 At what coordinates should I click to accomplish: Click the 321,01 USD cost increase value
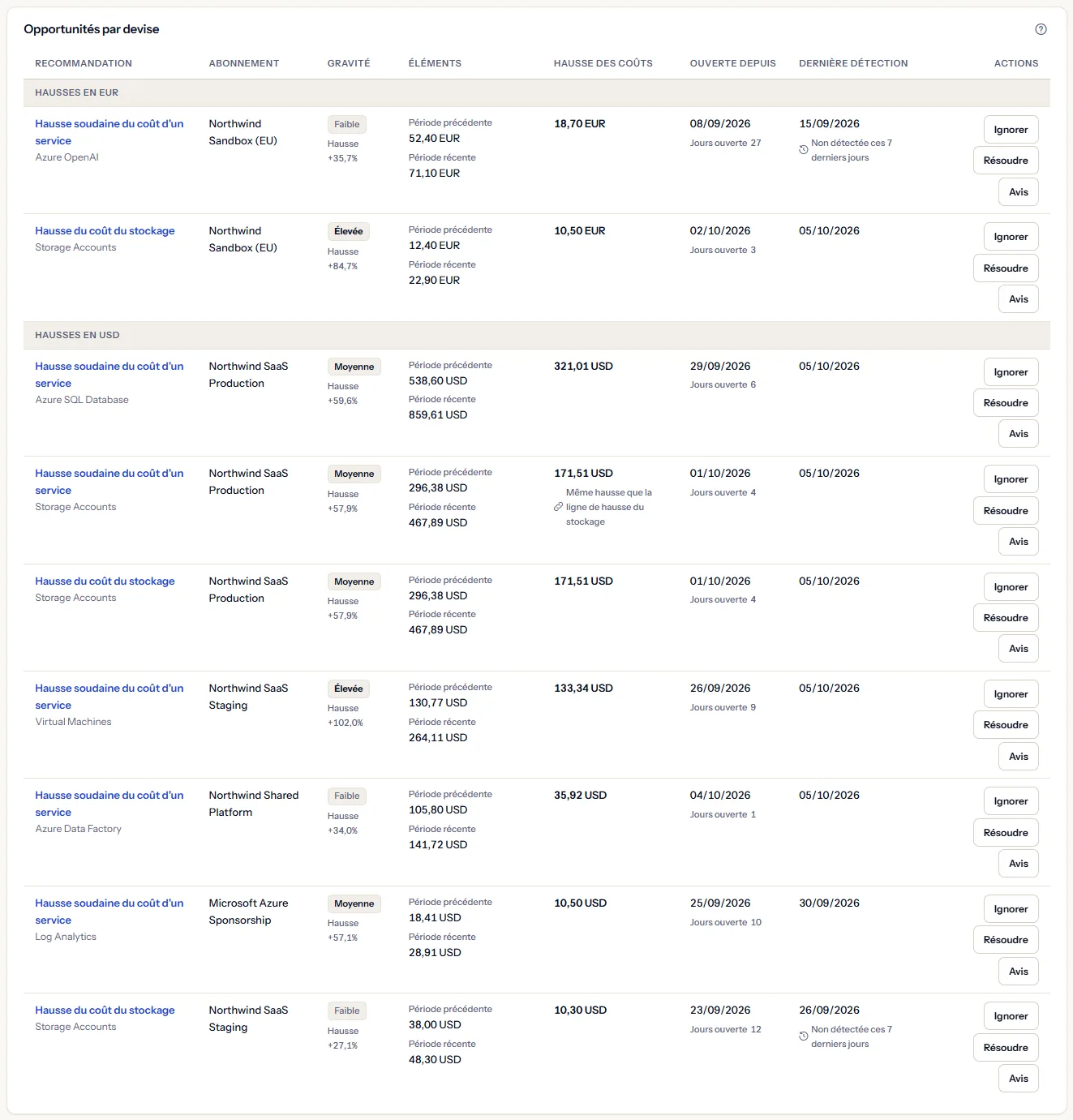point(583,367)
